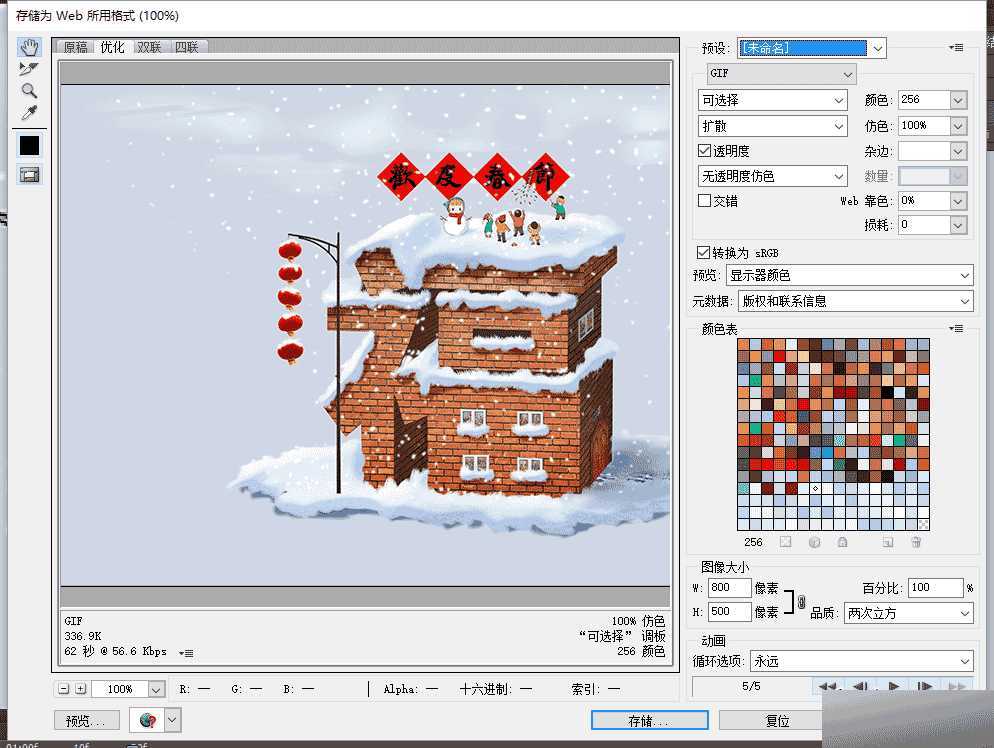The image size is (994, 748).
Task: Switch to the 四联 4-Up tab
Action: (x=188, y=46)
